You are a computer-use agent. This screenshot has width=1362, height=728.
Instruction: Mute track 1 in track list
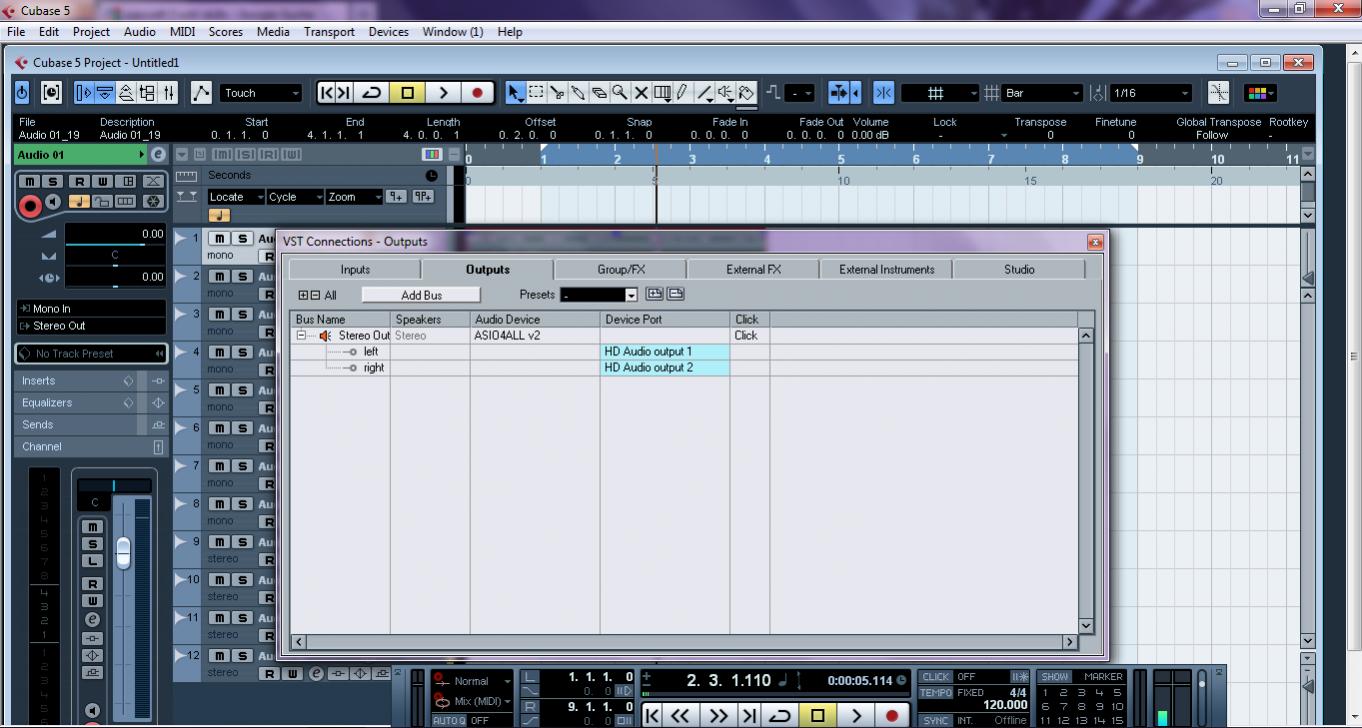217,238
